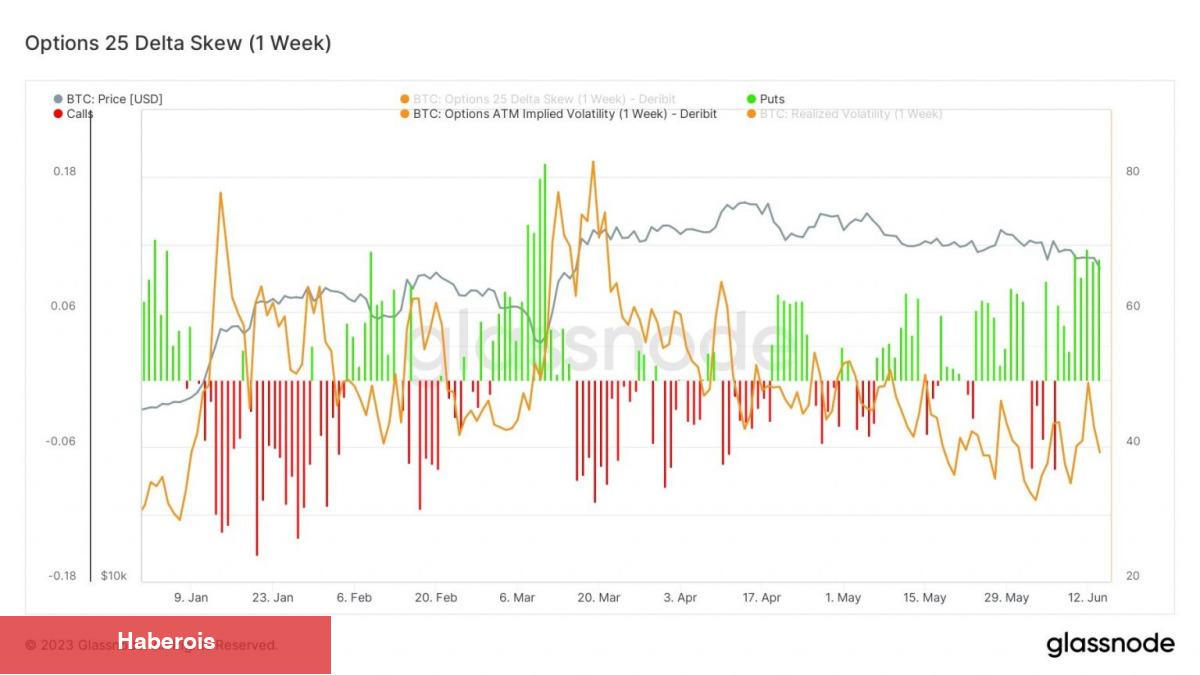The height and width of the screenshot is (675, 1200).
Task: Click the $10k price axis label
Action: coord(113,576)
